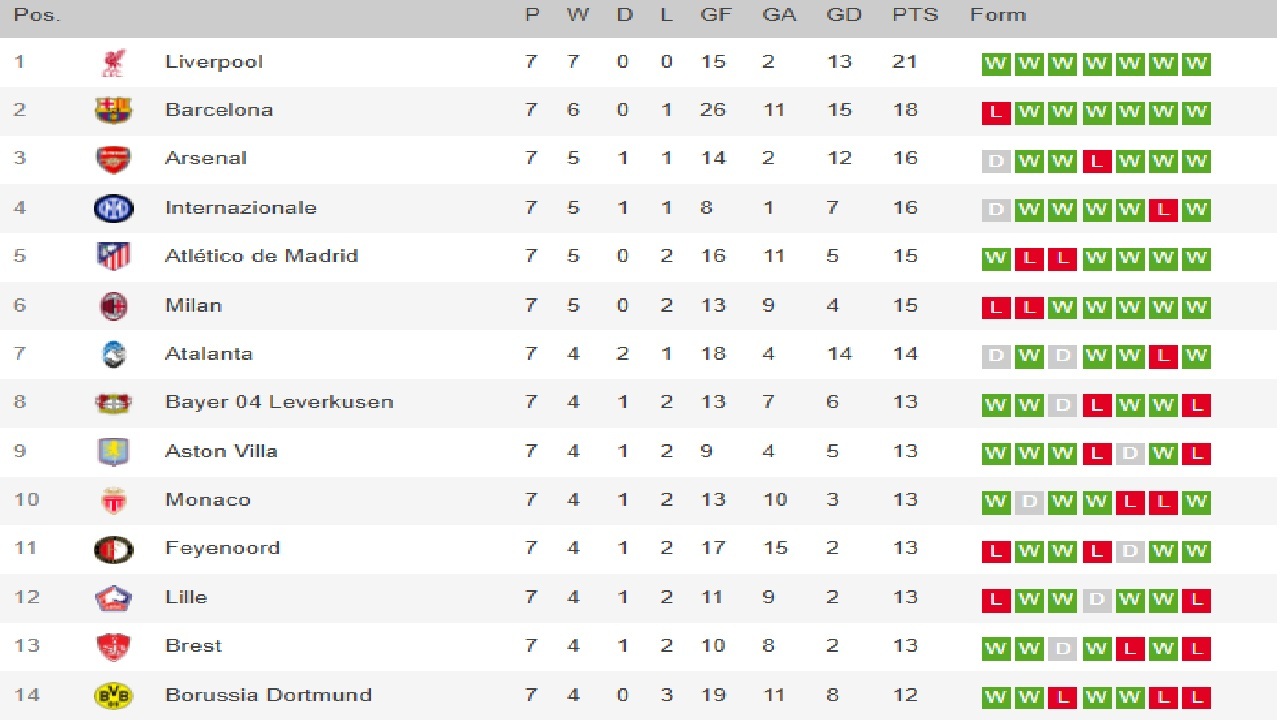Open the Lille team link

click(x=186, y=597)
